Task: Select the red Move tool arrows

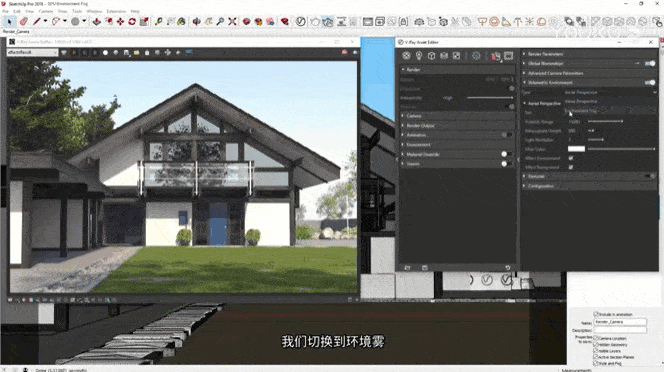Action: (x=120, y=22)
